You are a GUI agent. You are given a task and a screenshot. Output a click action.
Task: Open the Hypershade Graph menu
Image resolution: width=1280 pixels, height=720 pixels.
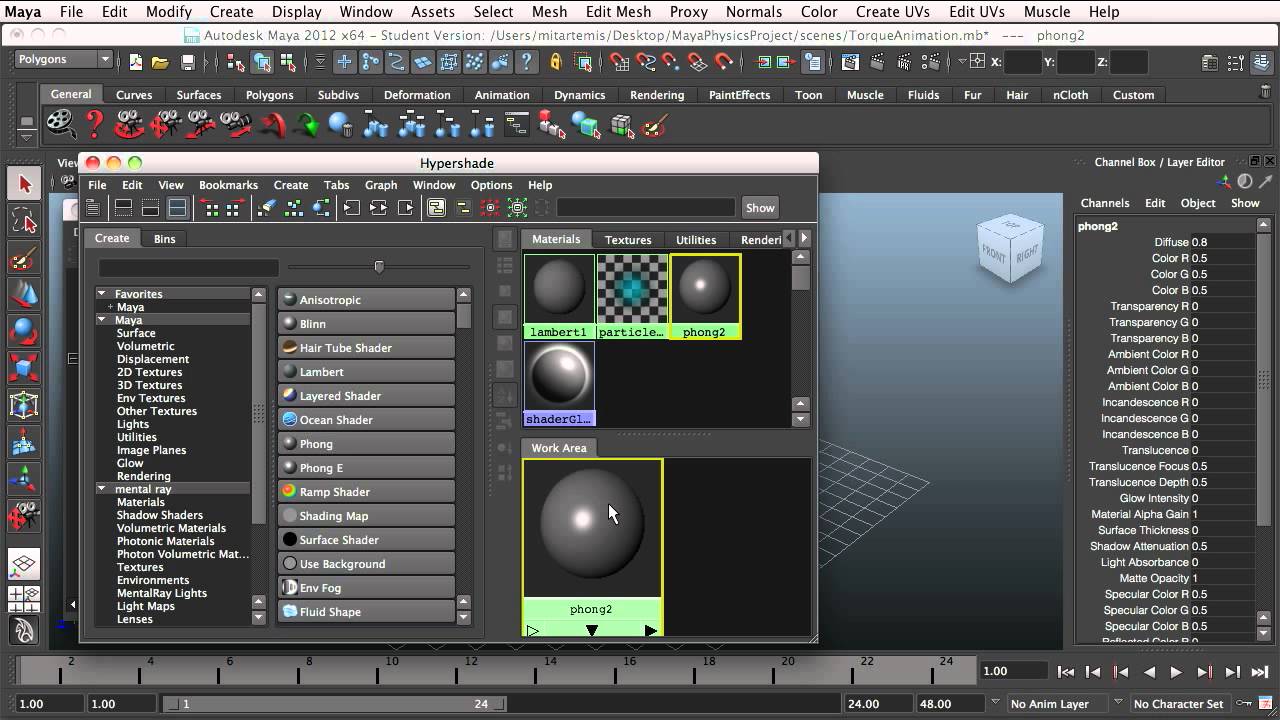[x=381, y=185]
